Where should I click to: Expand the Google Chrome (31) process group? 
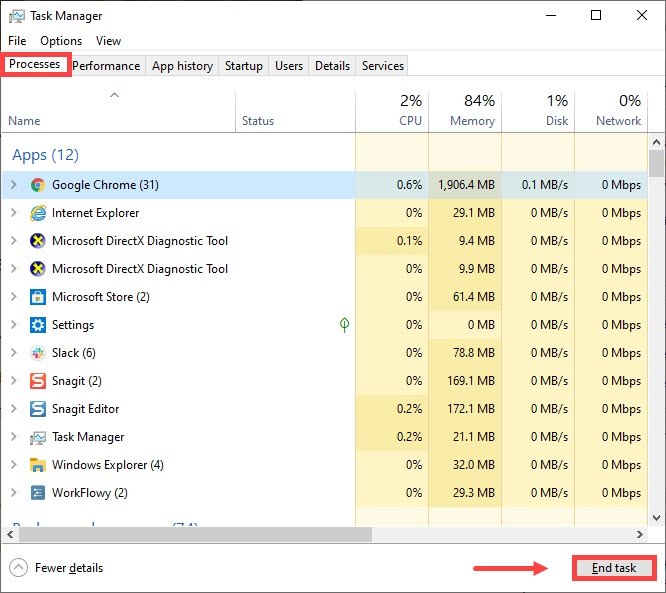pyautogui.click(x=14, y=185)
